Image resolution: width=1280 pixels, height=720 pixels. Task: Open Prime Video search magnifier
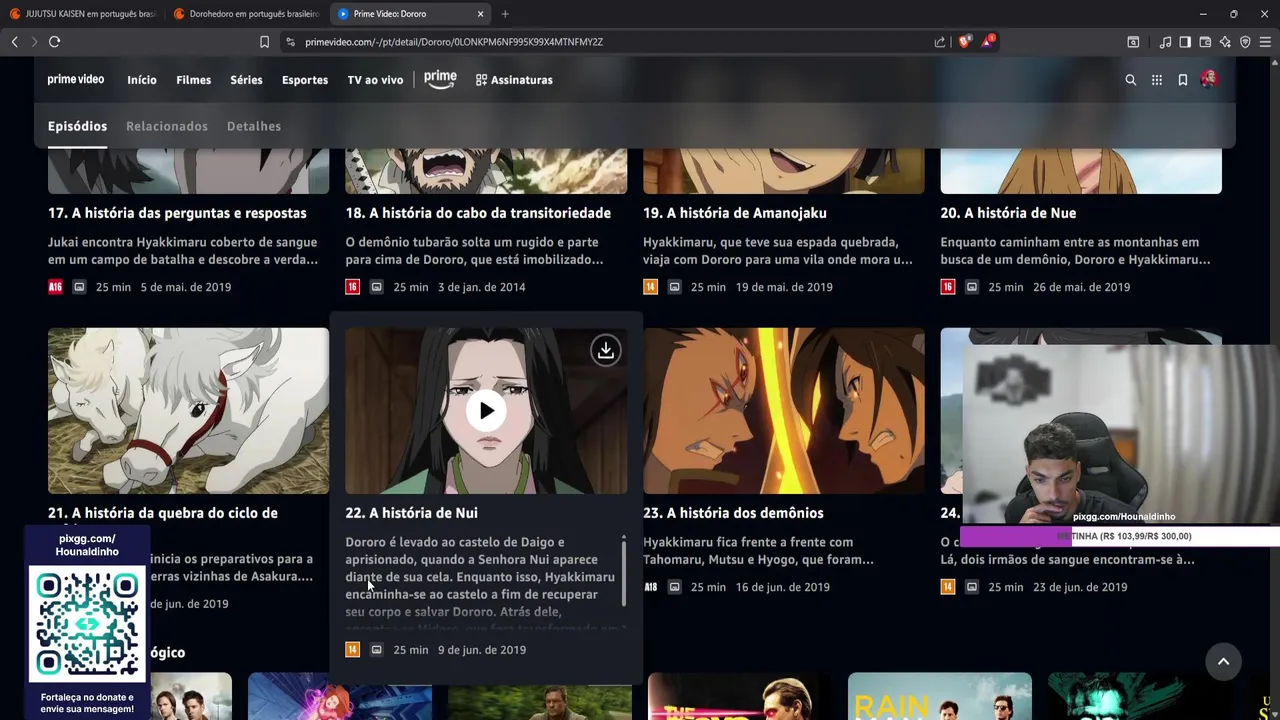click(1131, 80)
